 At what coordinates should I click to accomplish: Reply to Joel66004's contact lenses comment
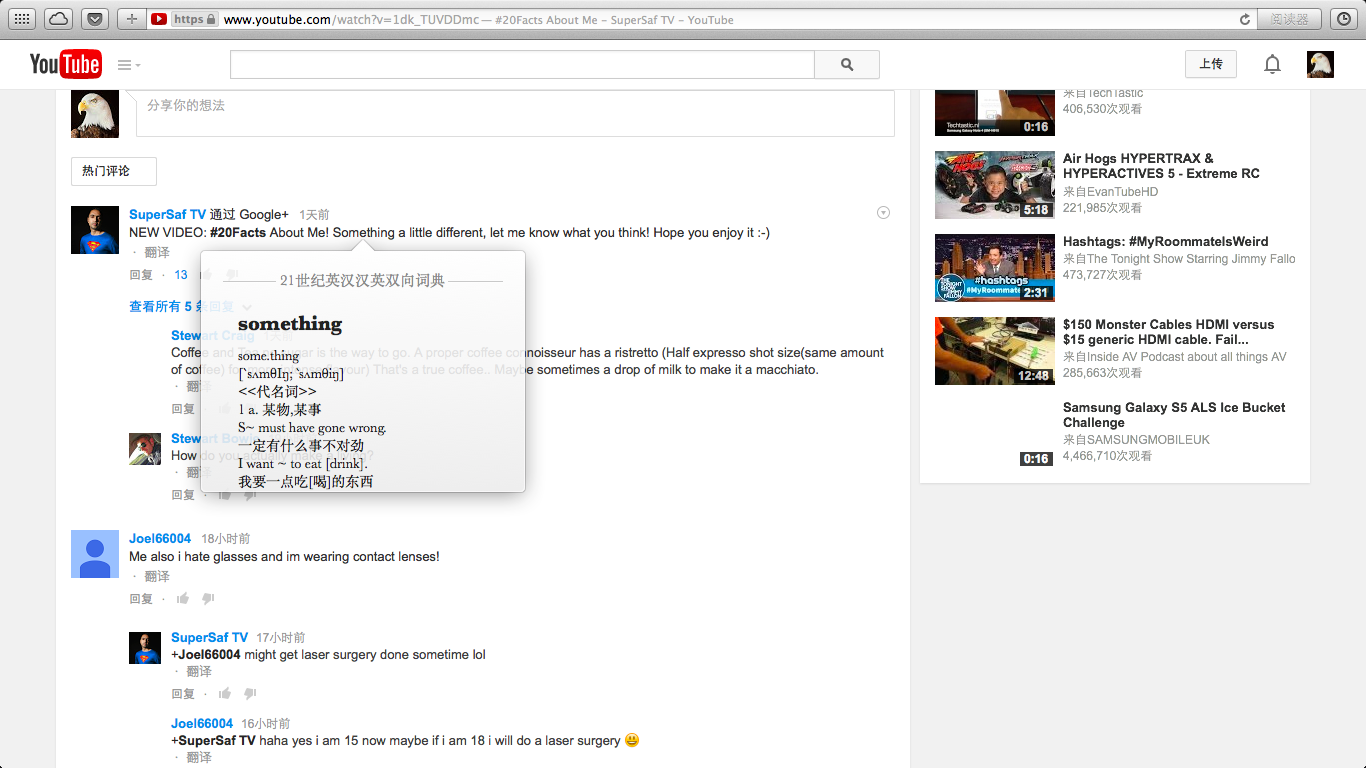point(141,599)
